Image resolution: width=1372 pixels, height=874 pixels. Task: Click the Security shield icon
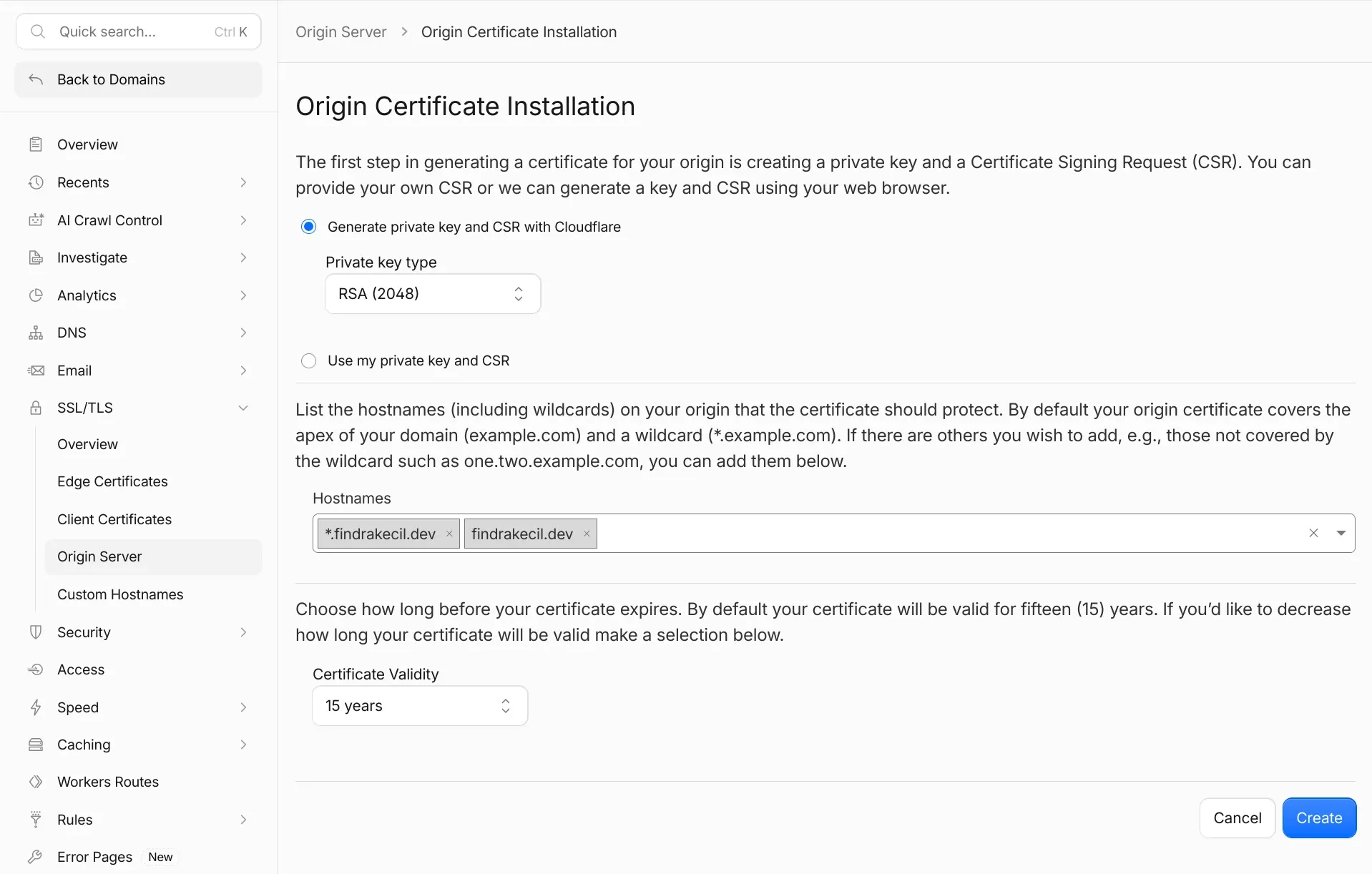click(36, 632)
